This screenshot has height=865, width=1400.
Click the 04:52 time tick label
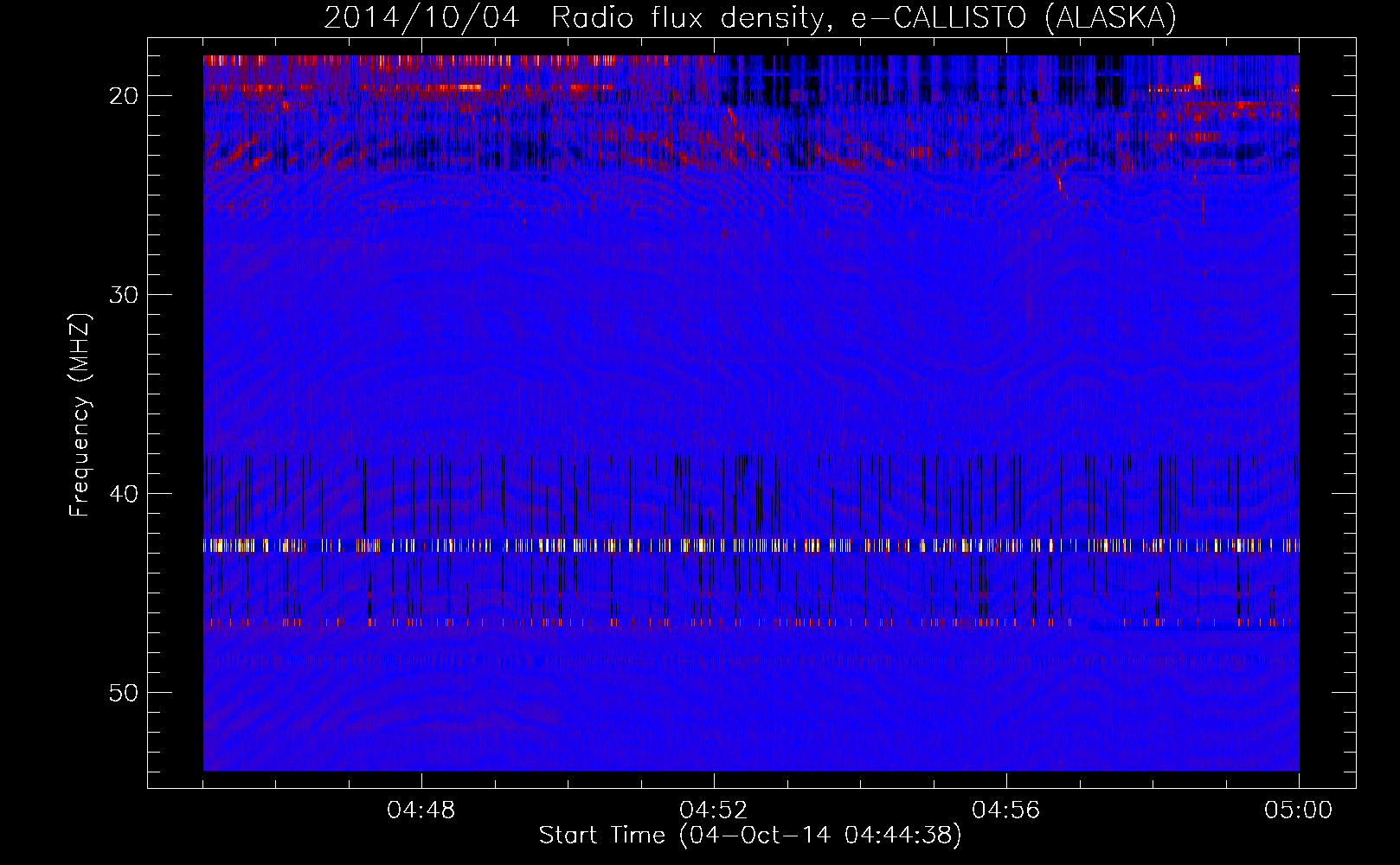point(714,811)
